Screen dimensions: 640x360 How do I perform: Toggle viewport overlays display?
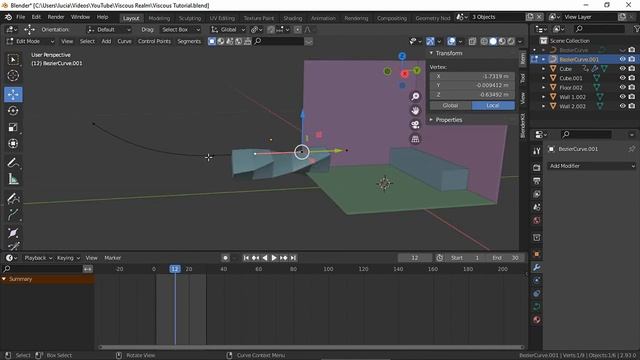(x=451, y=41)
